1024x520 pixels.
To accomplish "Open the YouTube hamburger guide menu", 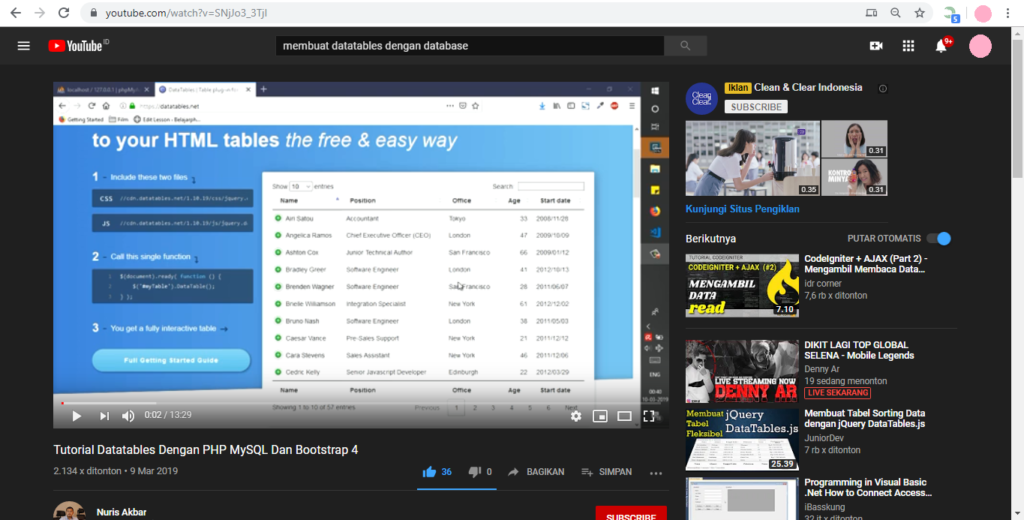I will click(x=24, y=46).
